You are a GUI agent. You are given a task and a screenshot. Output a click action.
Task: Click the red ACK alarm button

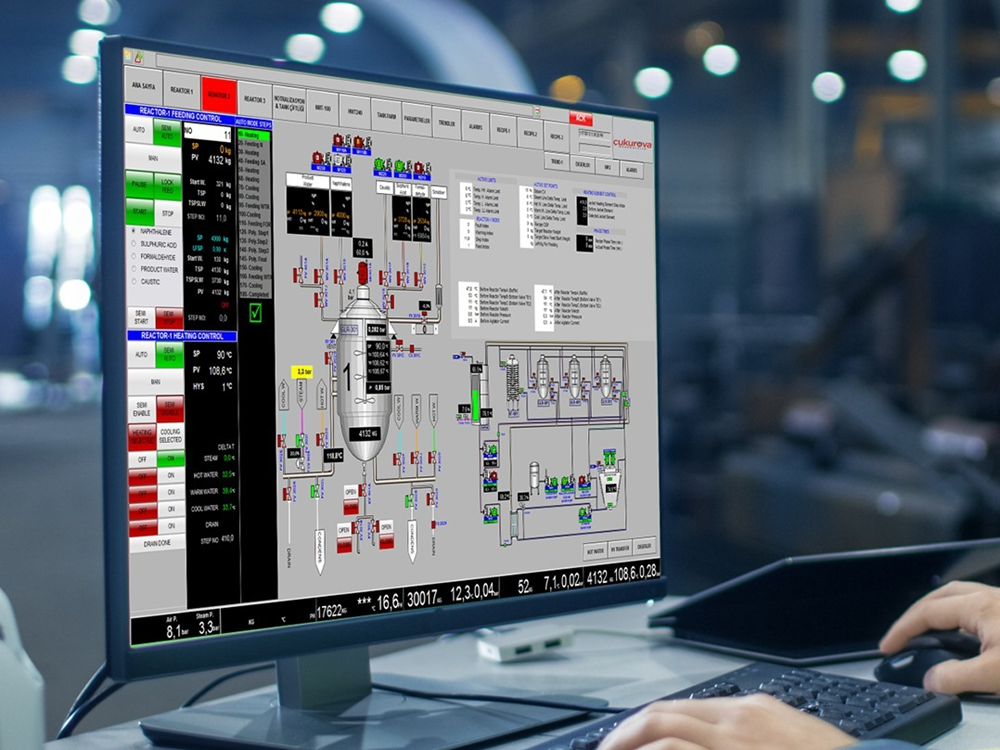[581, 118]
